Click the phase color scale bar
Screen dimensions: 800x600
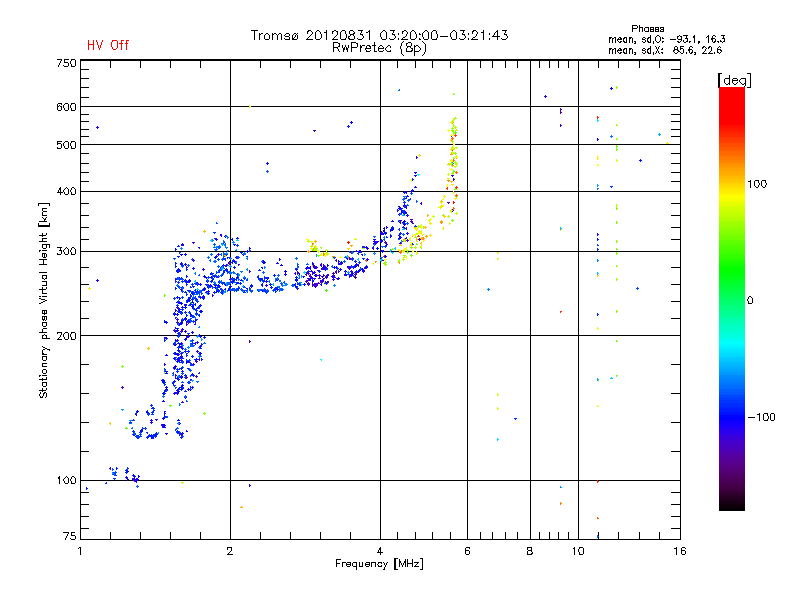click(x=732, y=298)
